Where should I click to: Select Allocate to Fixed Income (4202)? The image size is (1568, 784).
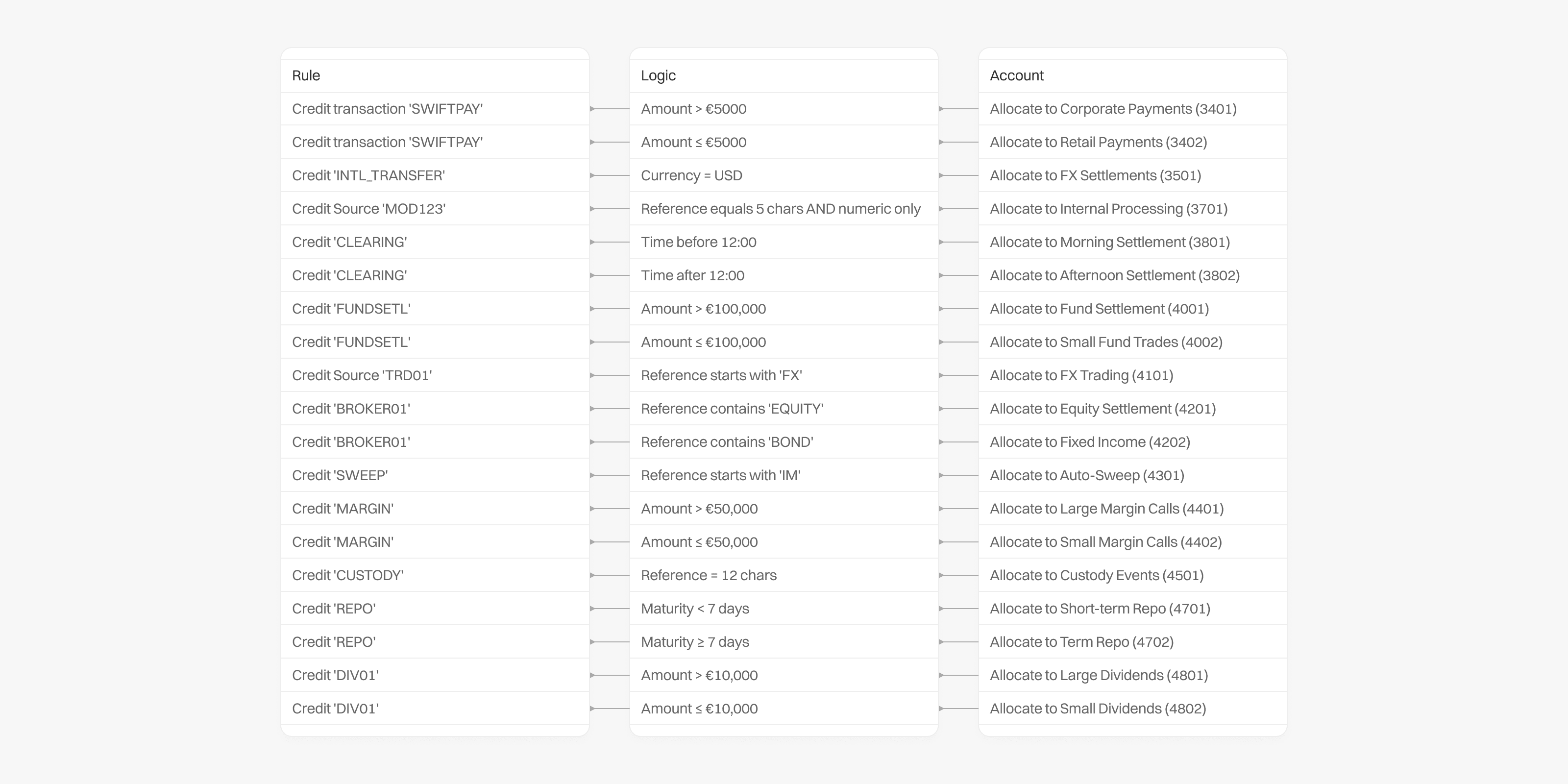click(x=1090, y=442)
